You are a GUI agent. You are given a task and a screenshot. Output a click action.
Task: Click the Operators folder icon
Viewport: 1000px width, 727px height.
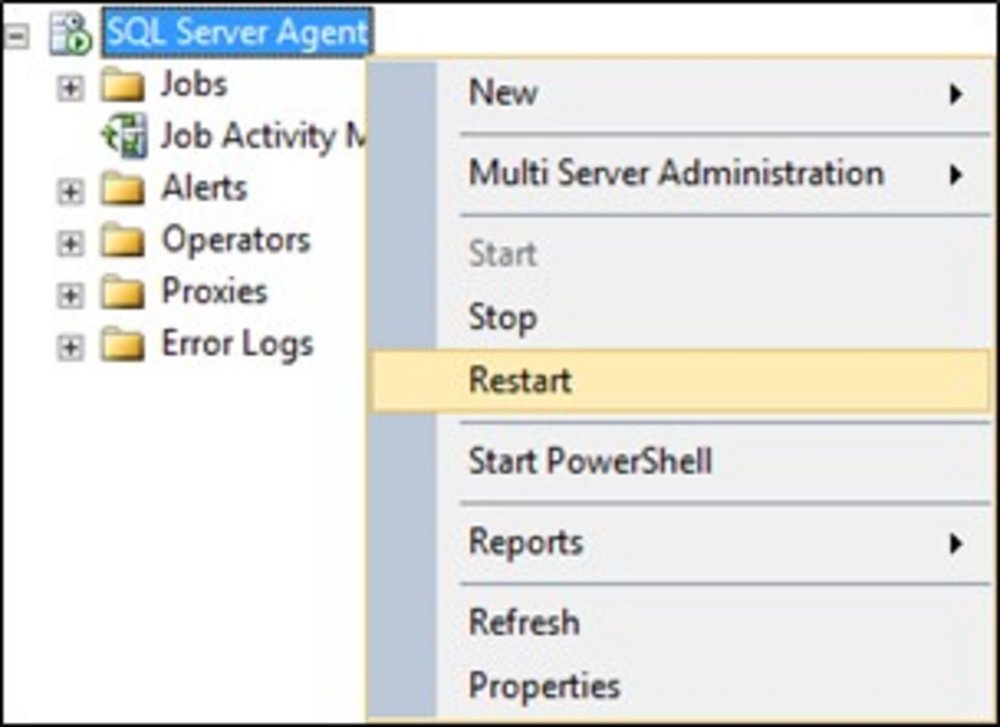[x=123, y=241]
